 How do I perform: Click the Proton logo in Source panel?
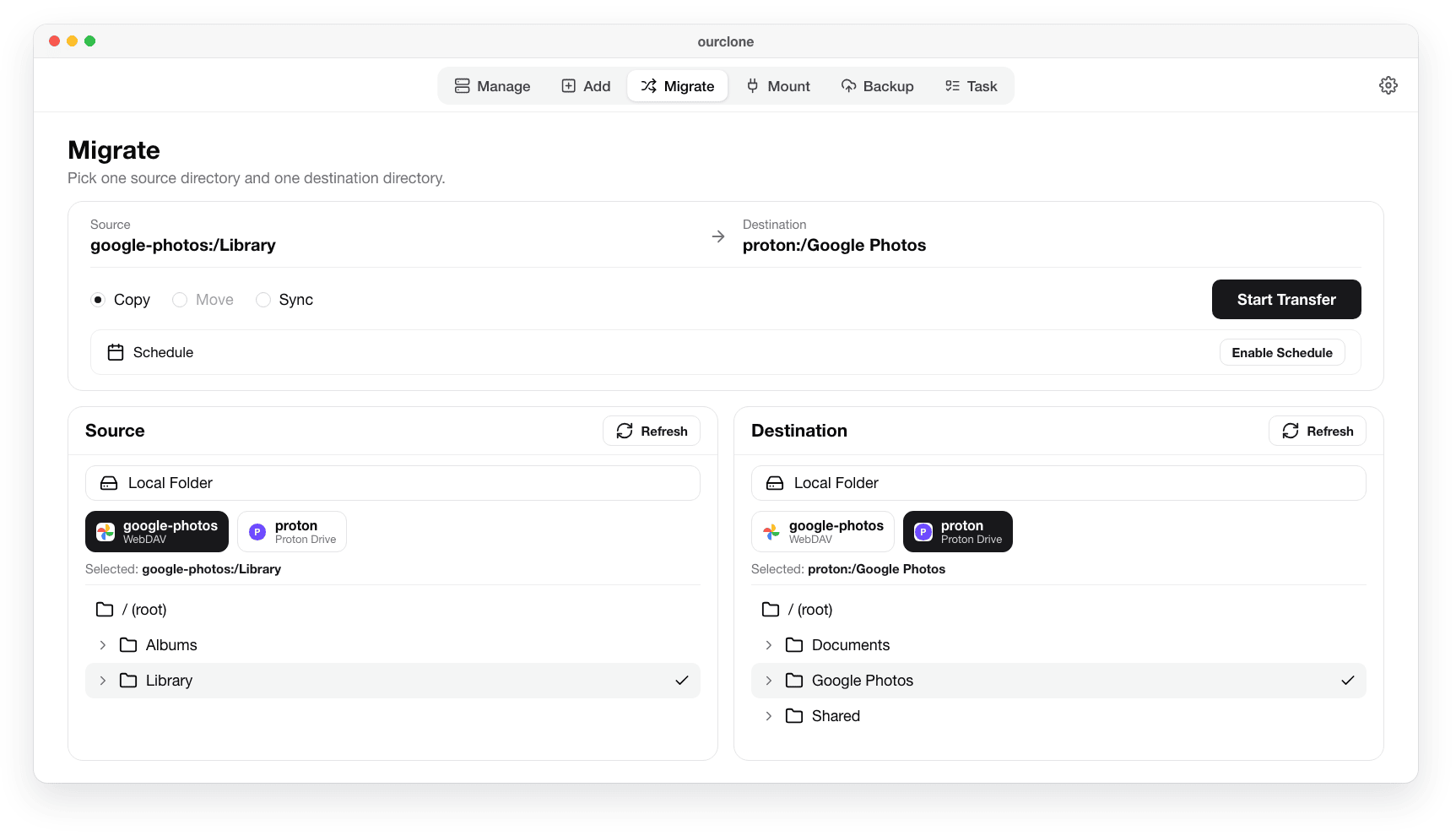tap(257, 532)
